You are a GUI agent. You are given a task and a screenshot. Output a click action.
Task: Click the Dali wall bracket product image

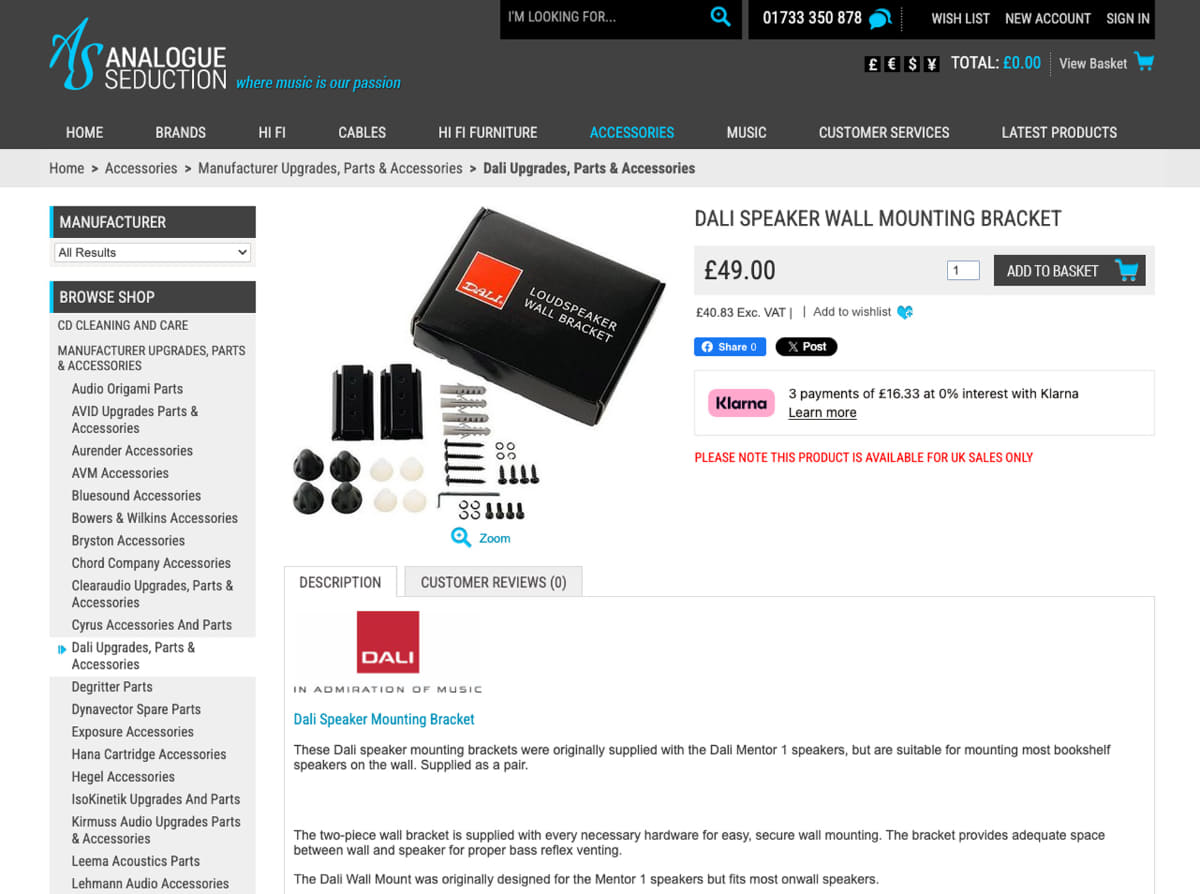point(480,365)
